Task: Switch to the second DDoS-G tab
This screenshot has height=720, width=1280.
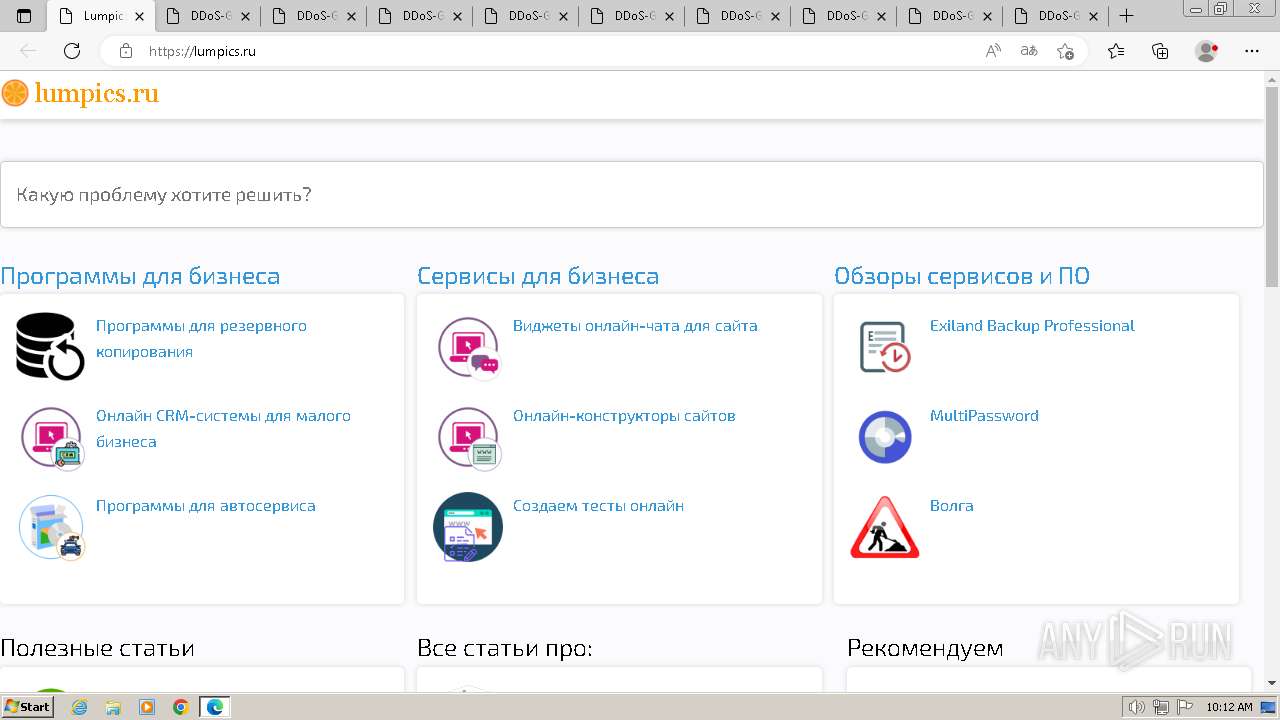Action: pos(312,16)
